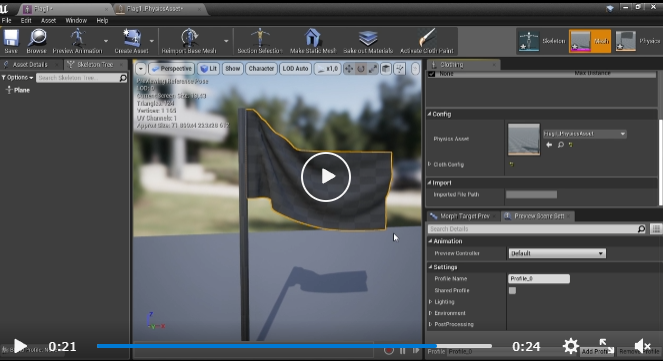Screen dimensions: 663x361
Task: Collapse the Import section
Action: click(429, 183)
